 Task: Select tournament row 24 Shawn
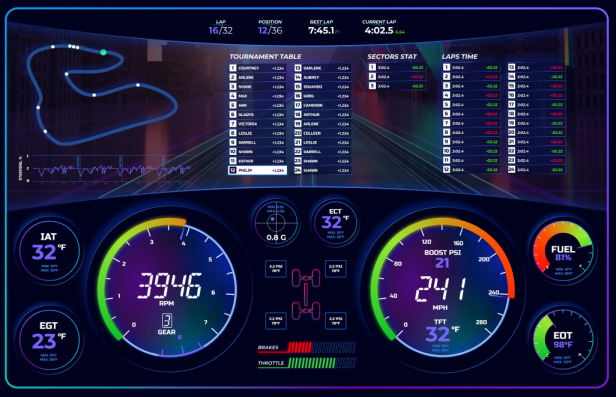click(x=323, y=170)
